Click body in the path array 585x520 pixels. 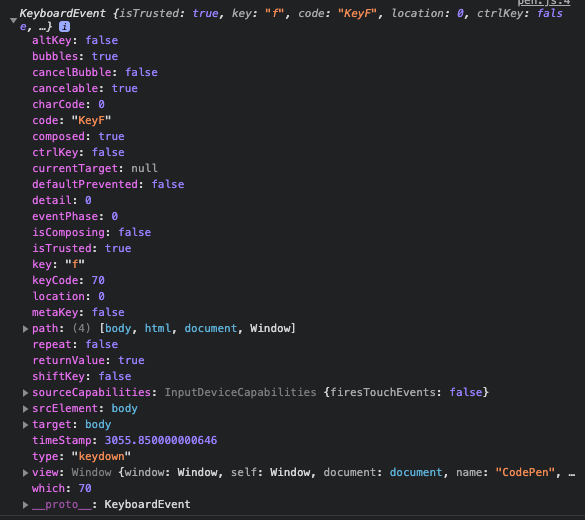(x=118, y=329)
